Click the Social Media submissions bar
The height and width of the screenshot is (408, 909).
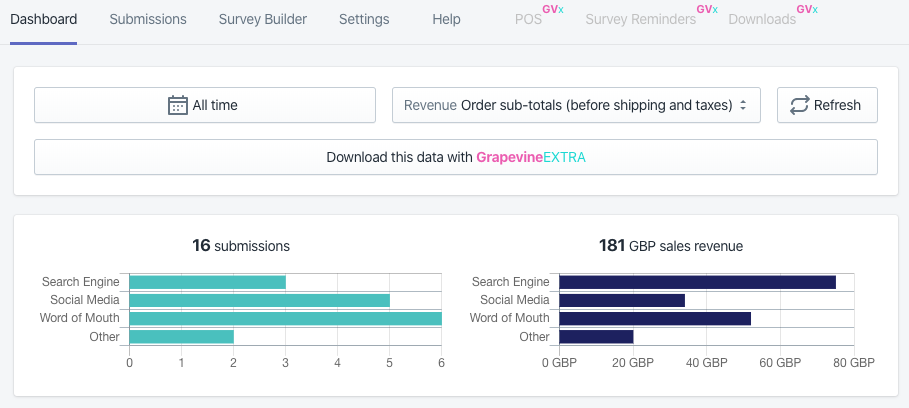pyautogui.click(x=259, y=300)
